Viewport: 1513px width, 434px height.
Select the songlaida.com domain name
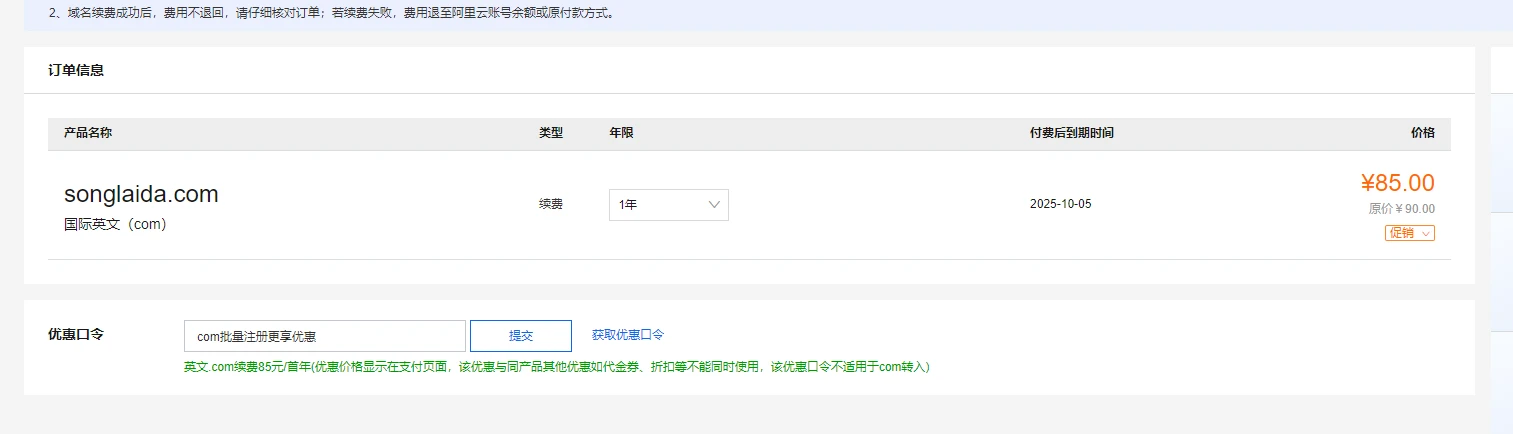(141, 194)
